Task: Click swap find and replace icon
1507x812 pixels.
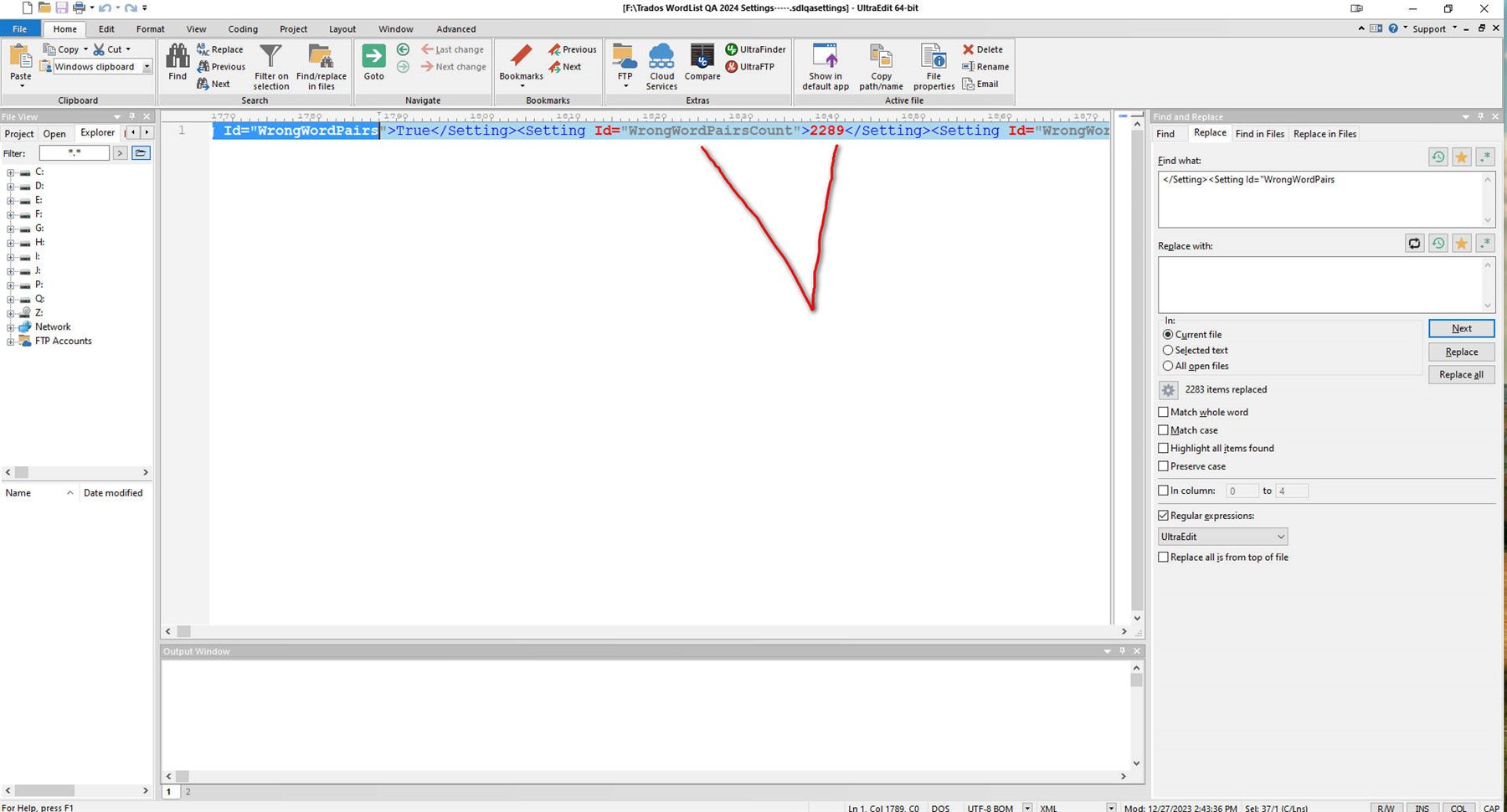Action: (x=1414, y=244)
